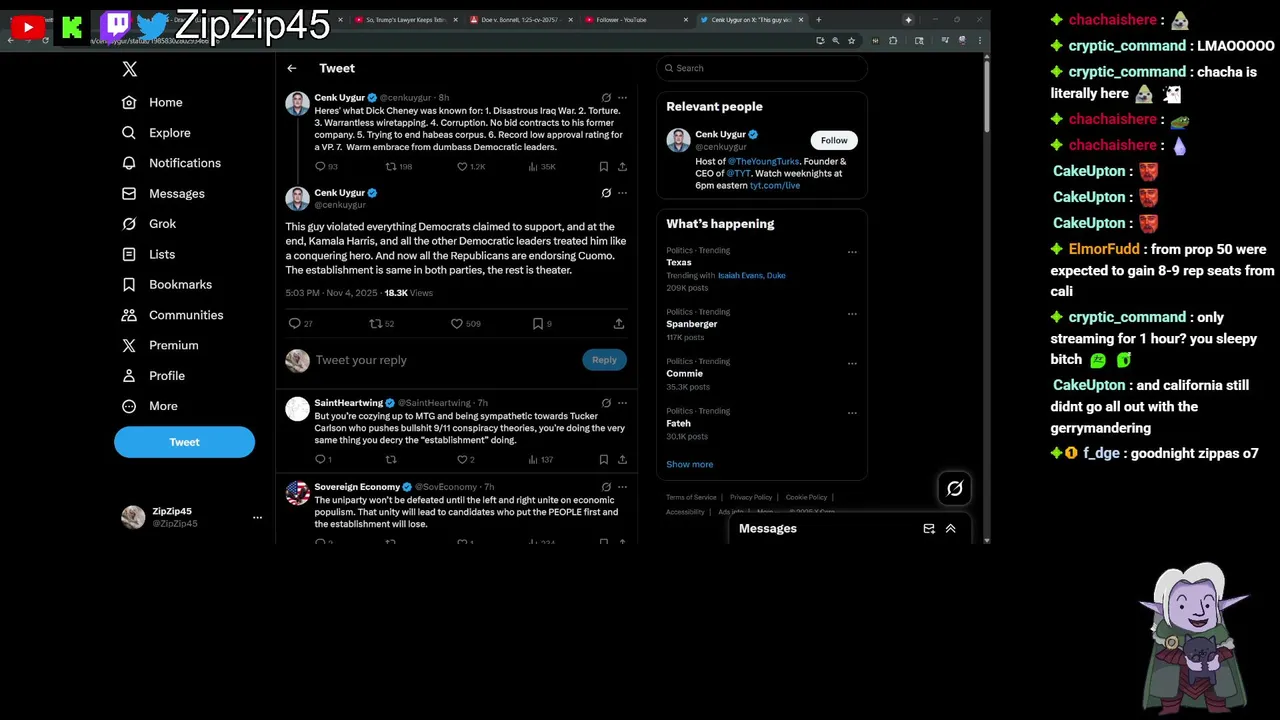The height and width of the screenshot is (720, 1280).
Task: Bookmark the Dick Cheney tweet
Action: point(603,167)
